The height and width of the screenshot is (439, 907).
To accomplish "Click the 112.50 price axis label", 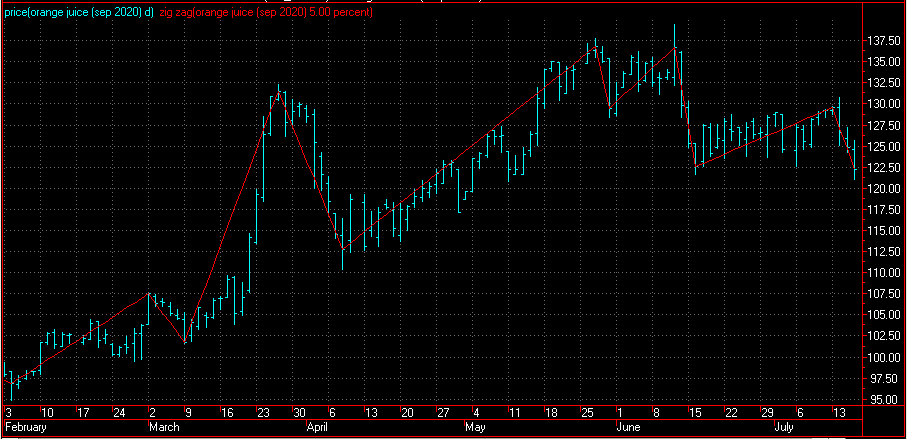I will [x=884, y=252].
